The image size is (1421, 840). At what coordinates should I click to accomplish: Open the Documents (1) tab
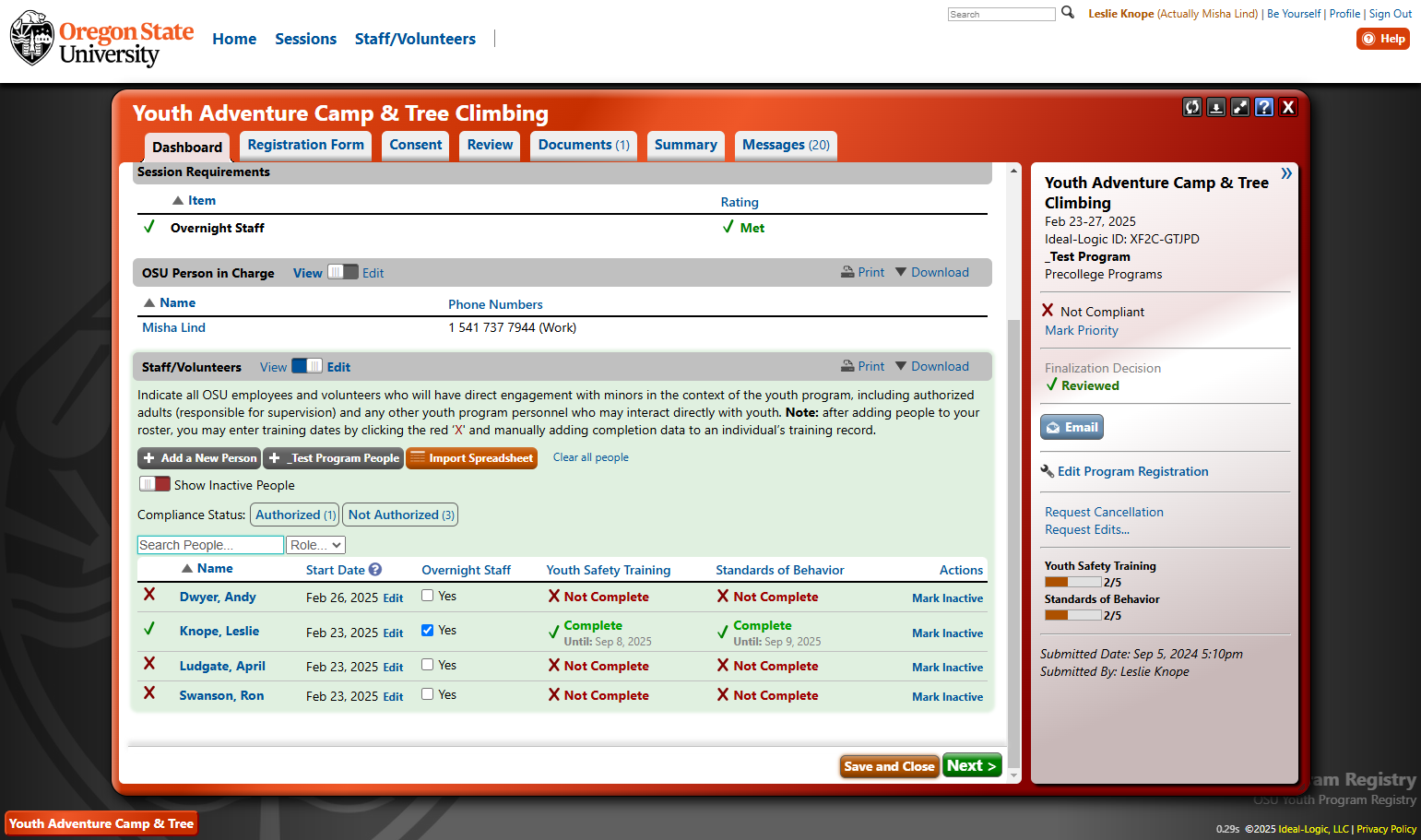click(584, 145)
